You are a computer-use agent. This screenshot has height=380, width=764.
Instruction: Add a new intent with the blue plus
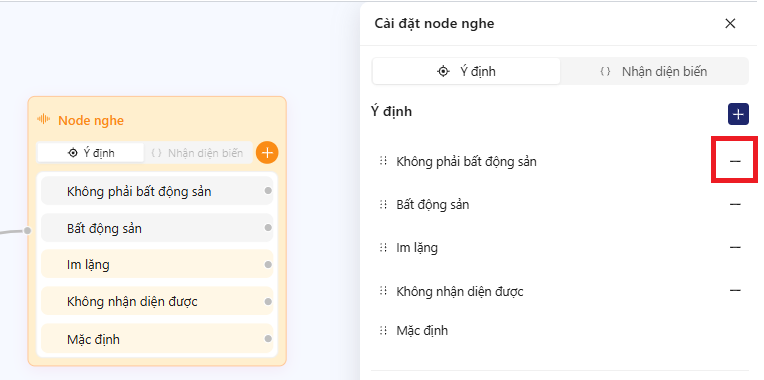pyautogui.click(x=738, y=114)
